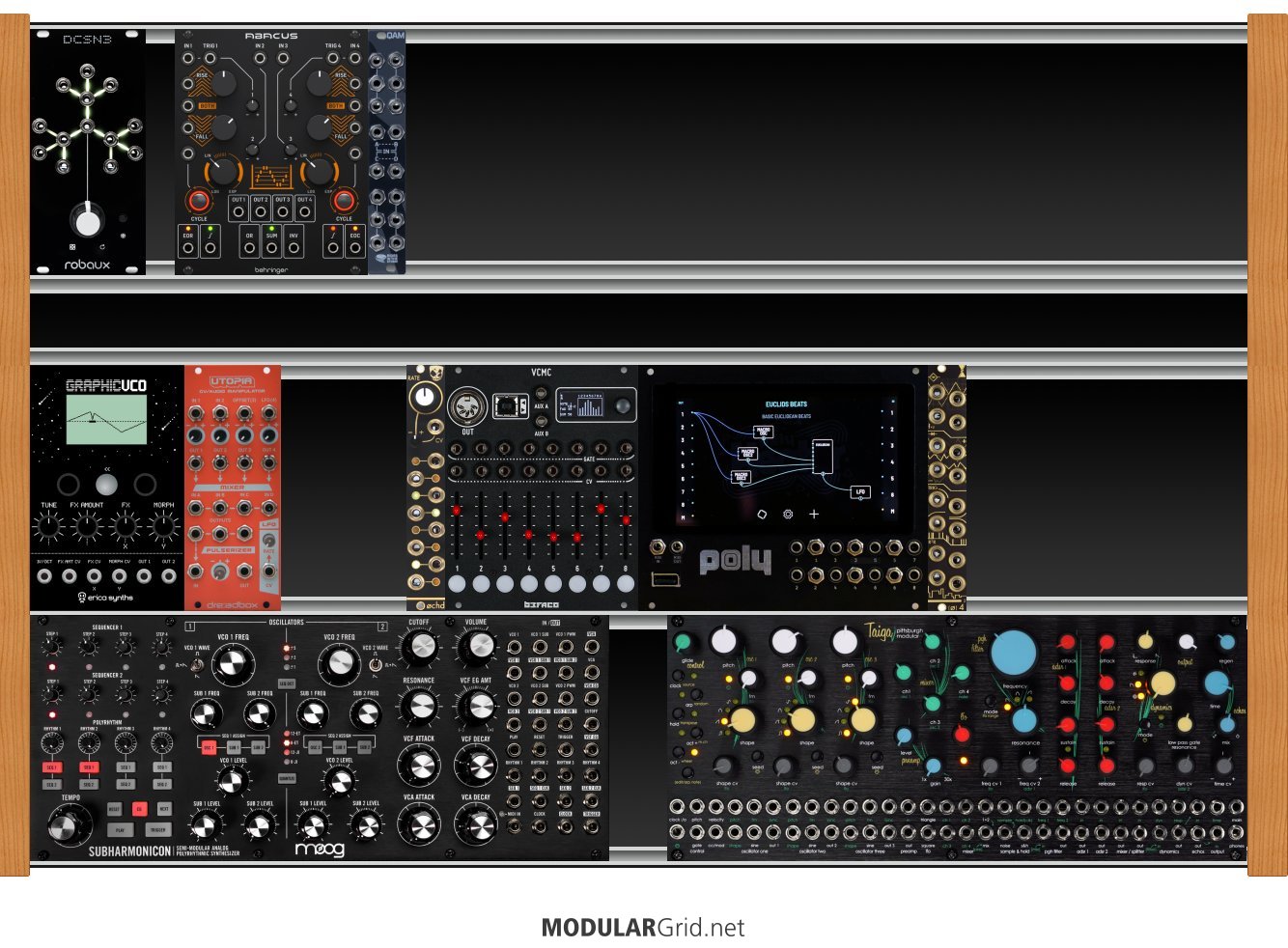Click the 1V/OCT jack on Graphic VCO

point(44,576)
